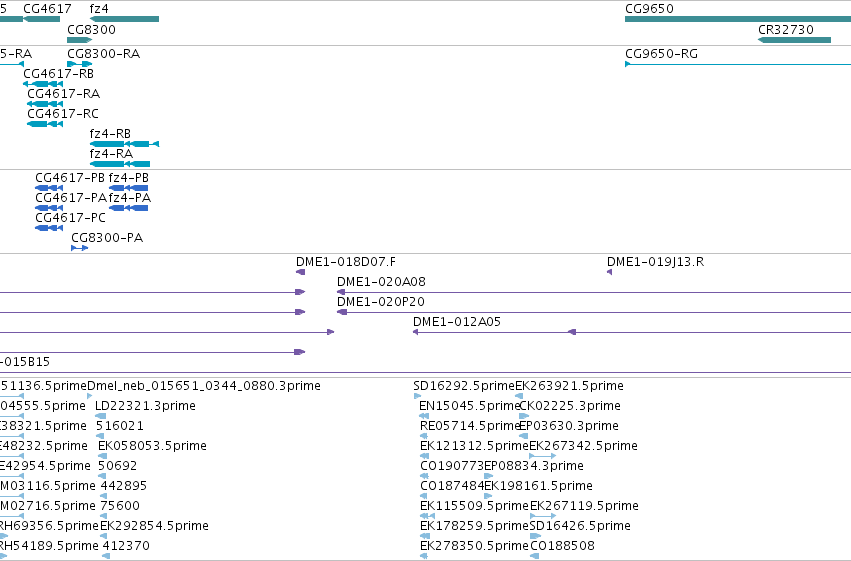Click protein fz4-PB label
The height and width of the screenshot is (561, 851).
tap(129, 178)
